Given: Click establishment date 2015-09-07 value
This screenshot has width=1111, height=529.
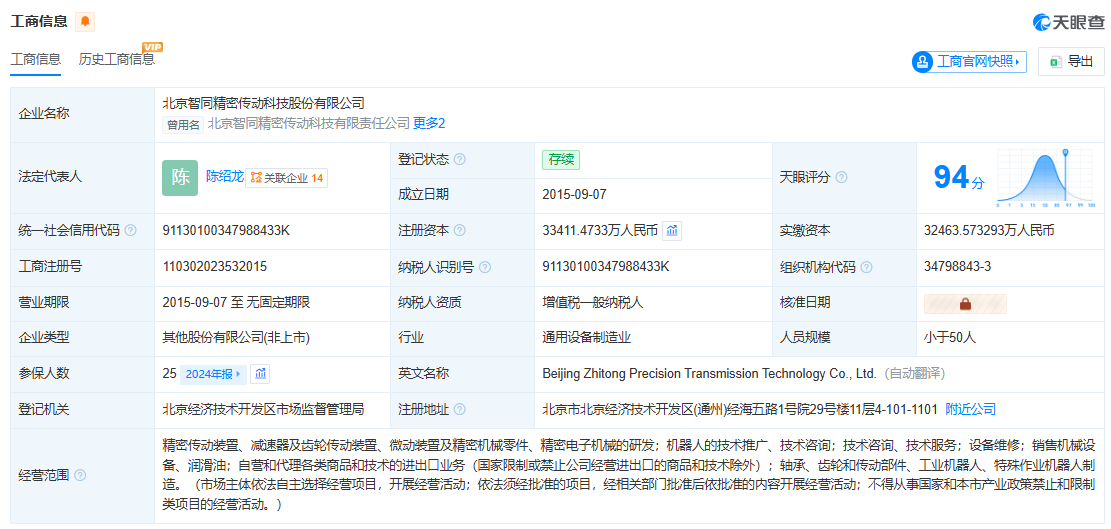Looking at the screenshot, I should pos(574,195).
